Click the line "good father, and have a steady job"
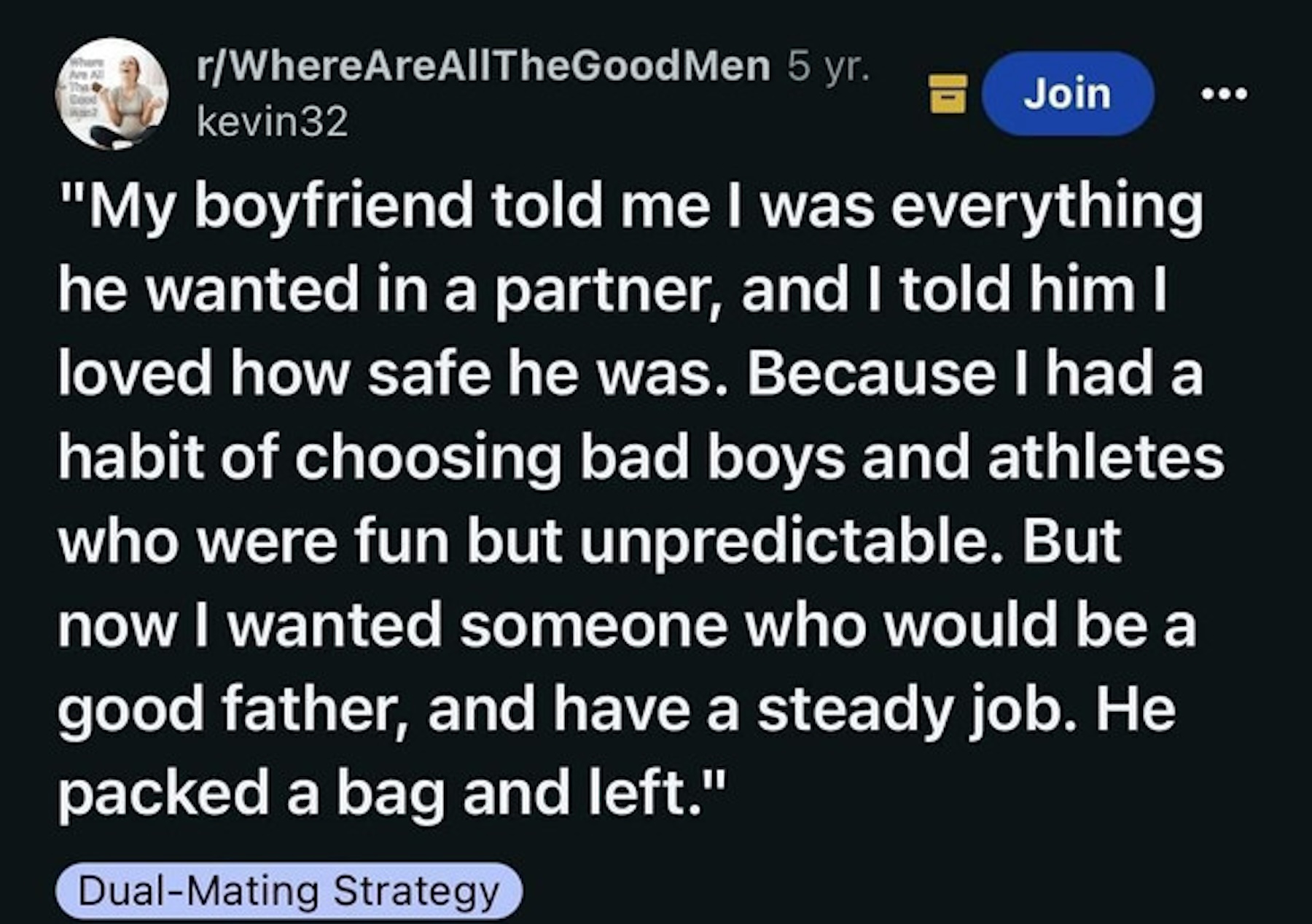1312x924 pixels. (616, 709)
